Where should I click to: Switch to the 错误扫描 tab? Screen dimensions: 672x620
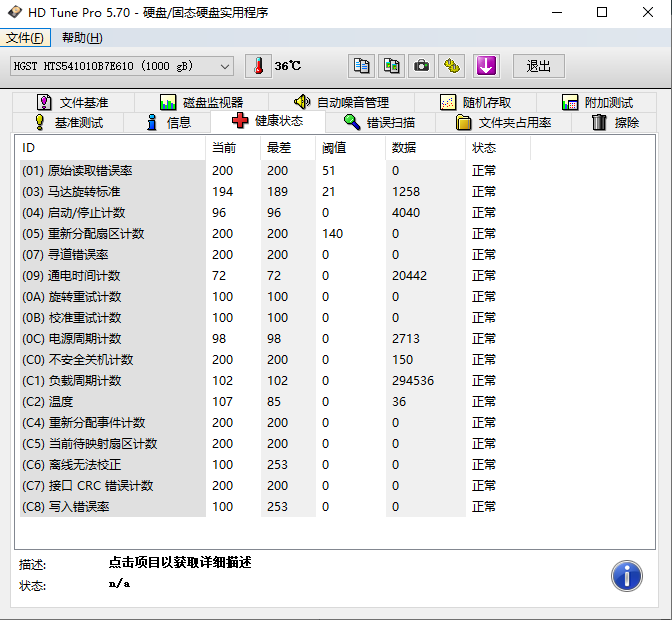380,123
